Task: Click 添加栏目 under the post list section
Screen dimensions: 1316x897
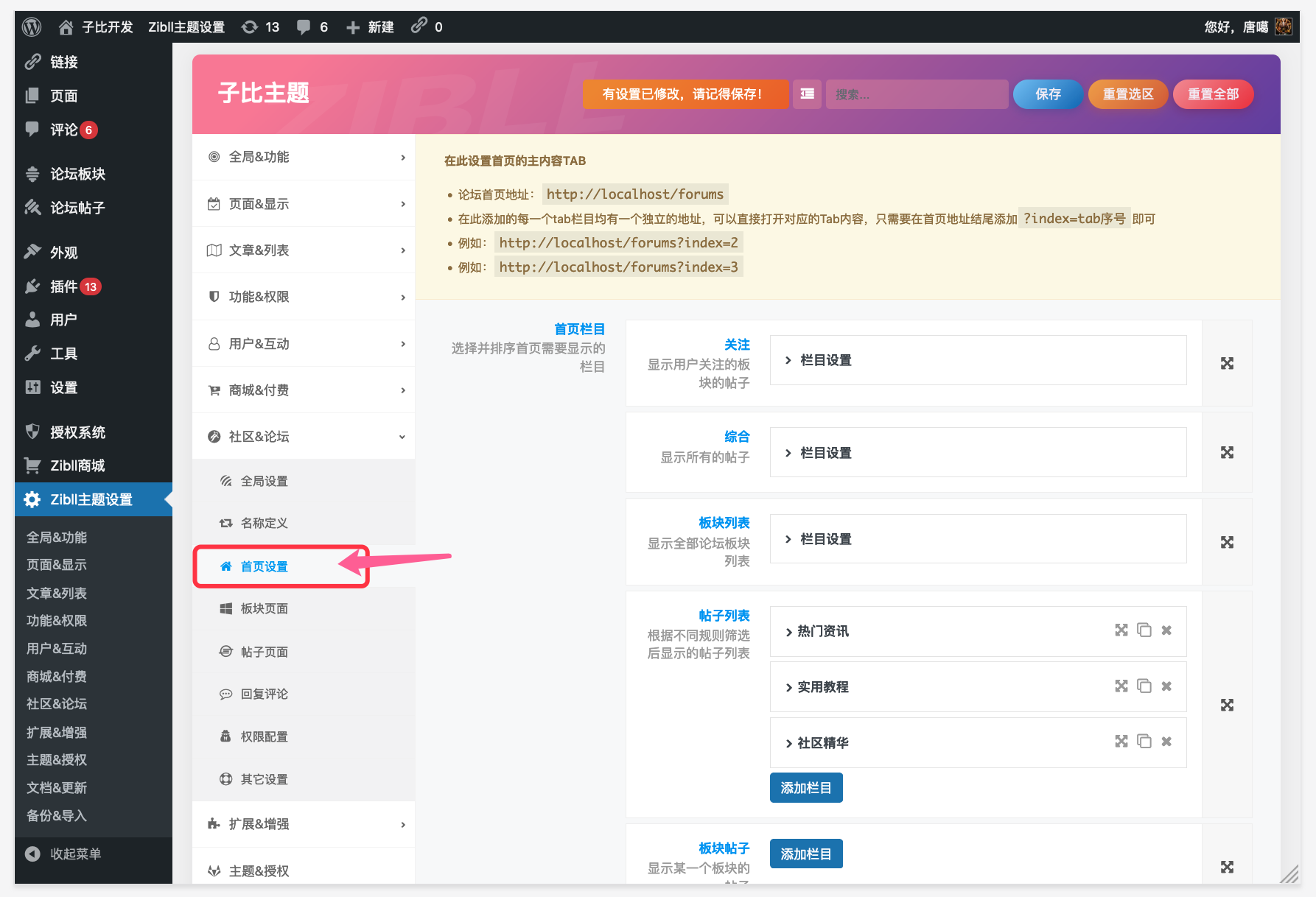Action: coord(806,787)
